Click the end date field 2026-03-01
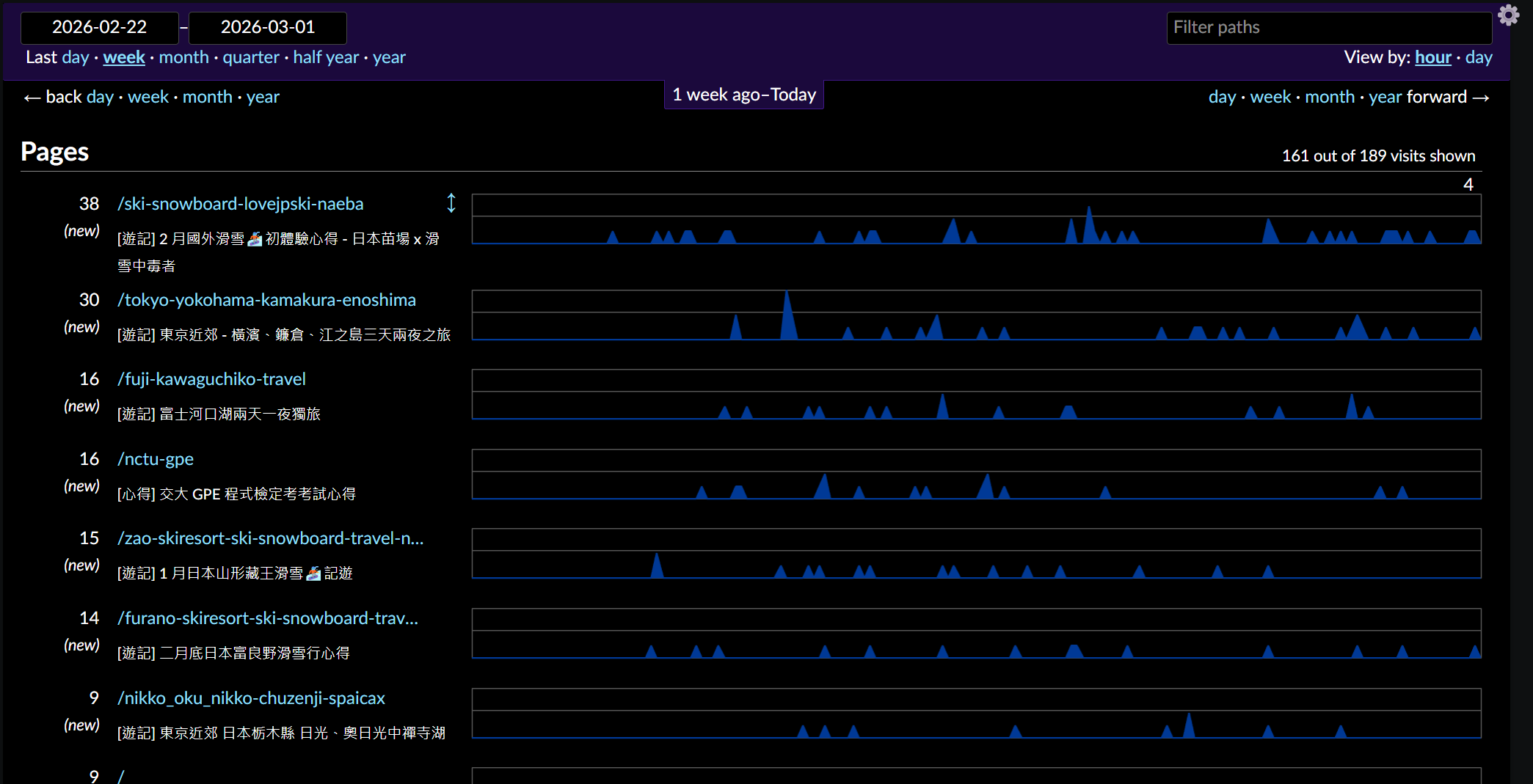 [268, 27]
